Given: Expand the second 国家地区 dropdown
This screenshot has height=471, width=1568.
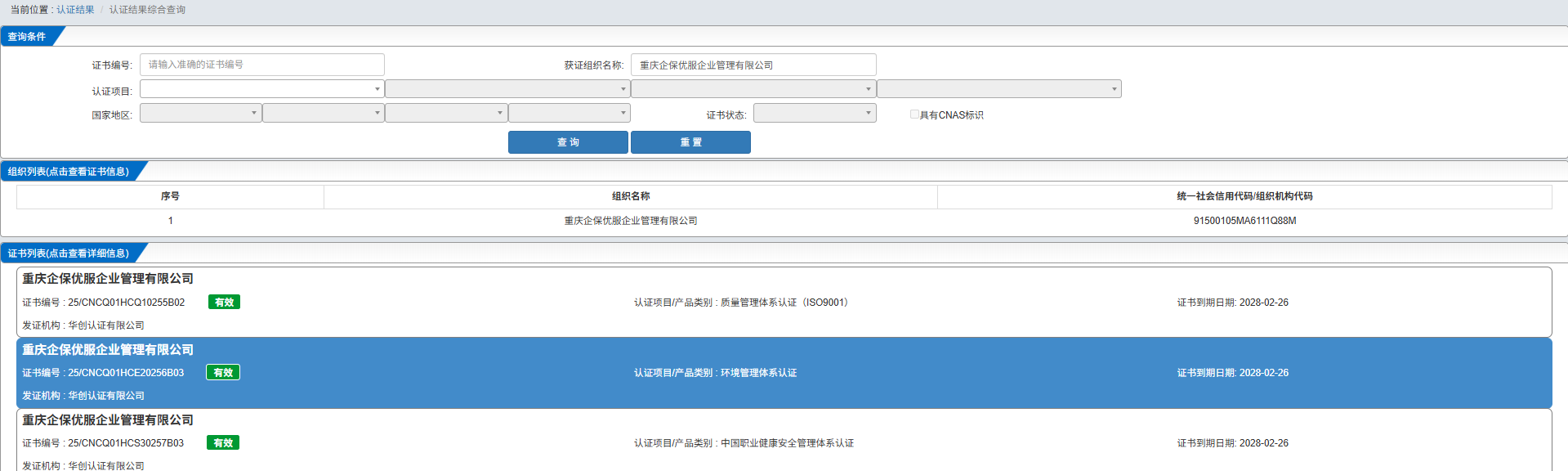Looking at the screenshot, I should 324,113.
